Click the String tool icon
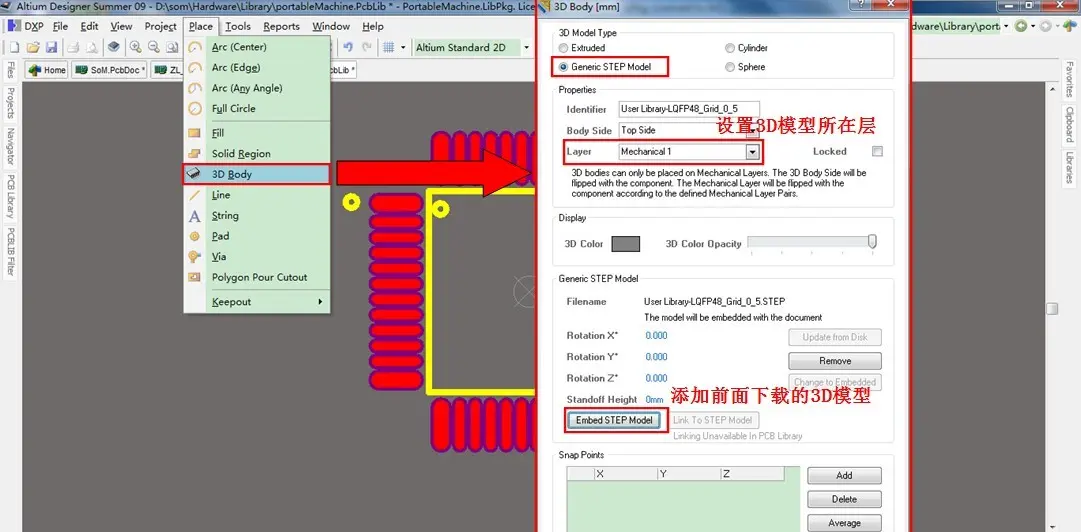The width and height of the screenshot is (1081, 532). pos(195,216)
